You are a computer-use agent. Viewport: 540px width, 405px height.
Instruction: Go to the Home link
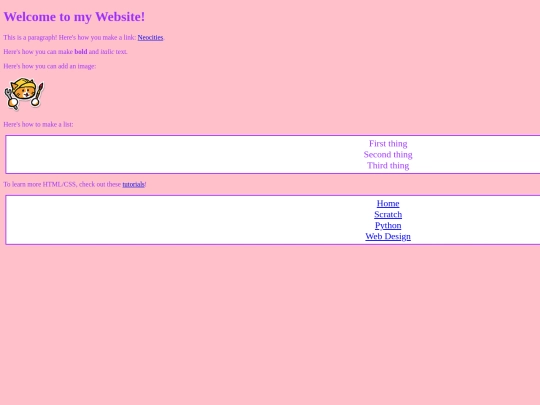pos(388,204)
